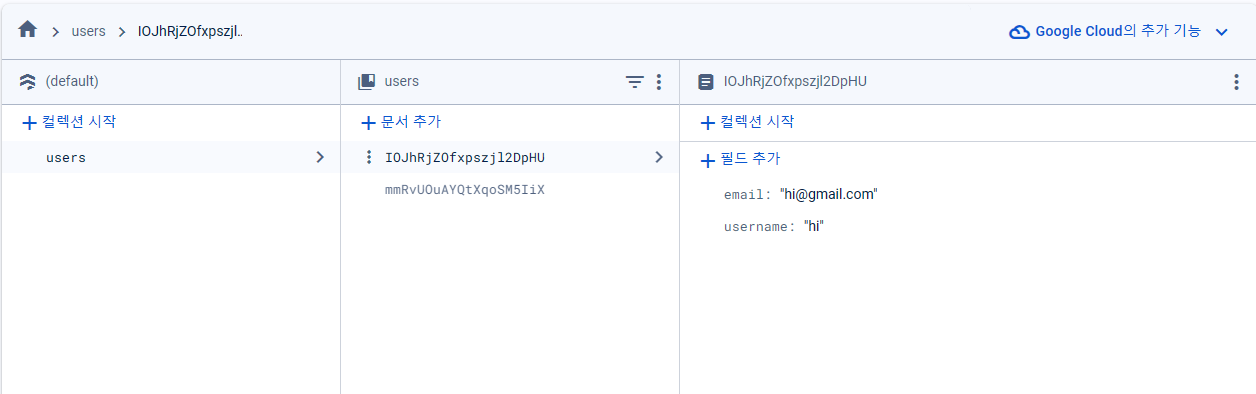
Task: Click the "hi" username value
Action: coord(813,227)
